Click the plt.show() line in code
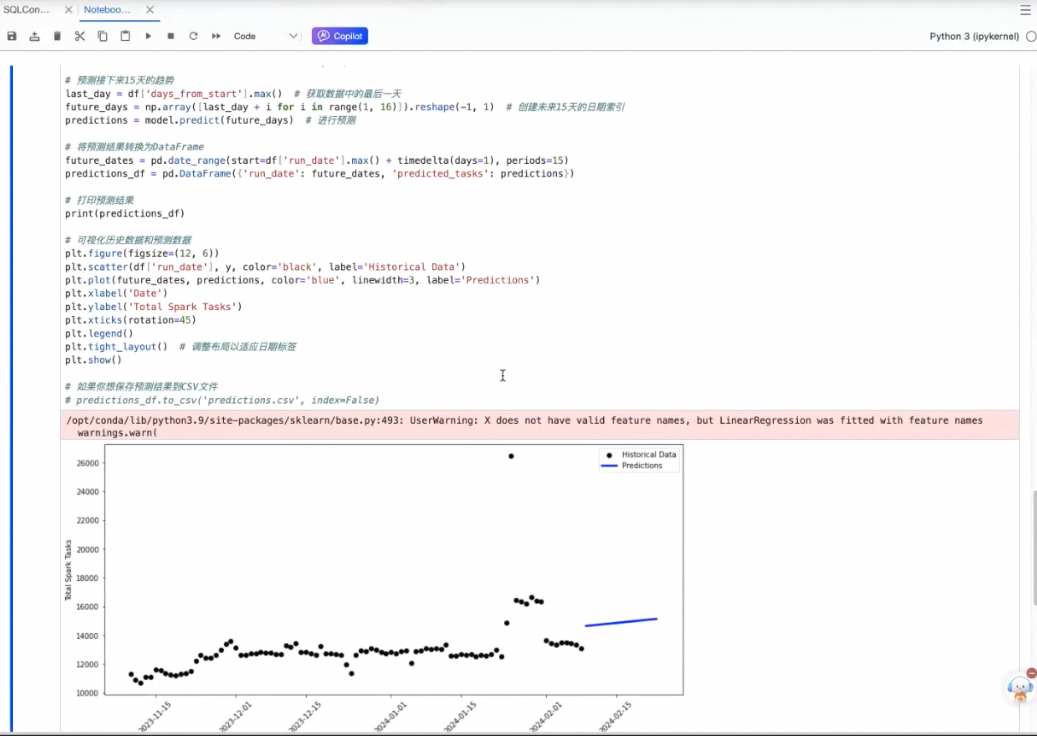The width and height of the screenshot is (1037, 736). pyautogui.click(x=93, y=360)
